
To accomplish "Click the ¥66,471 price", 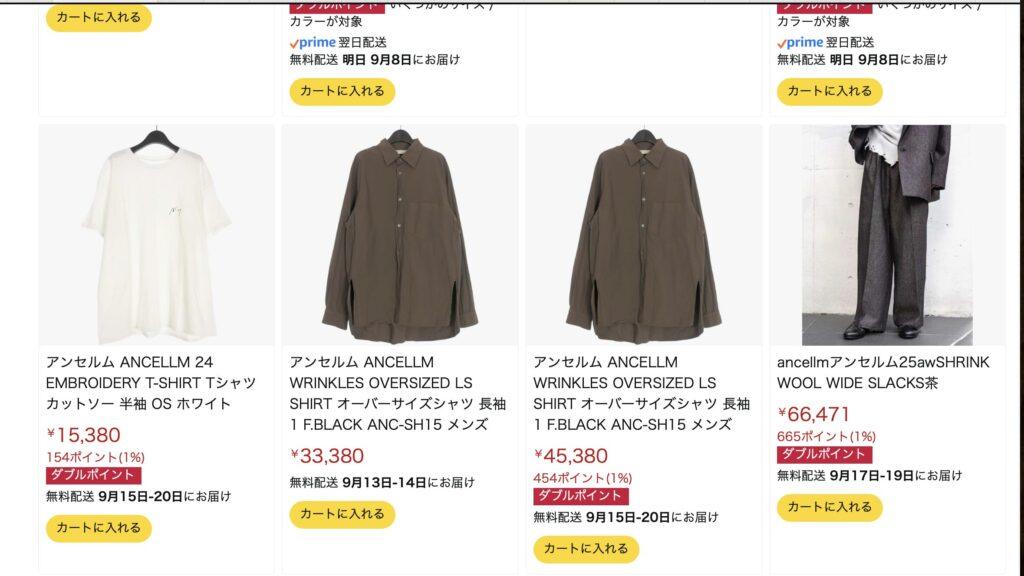I will tap(814, 414).
